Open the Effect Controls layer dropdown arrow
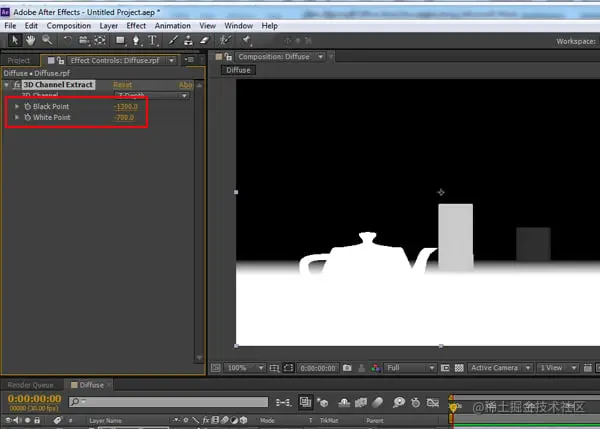 click(171, 60)
